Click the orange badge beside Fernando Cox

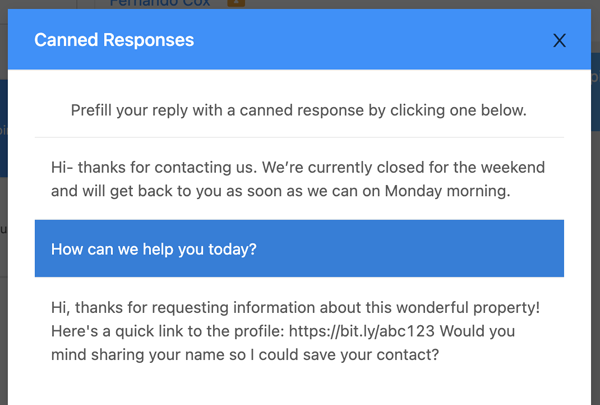pyautogui.click(x=236, y=3)
